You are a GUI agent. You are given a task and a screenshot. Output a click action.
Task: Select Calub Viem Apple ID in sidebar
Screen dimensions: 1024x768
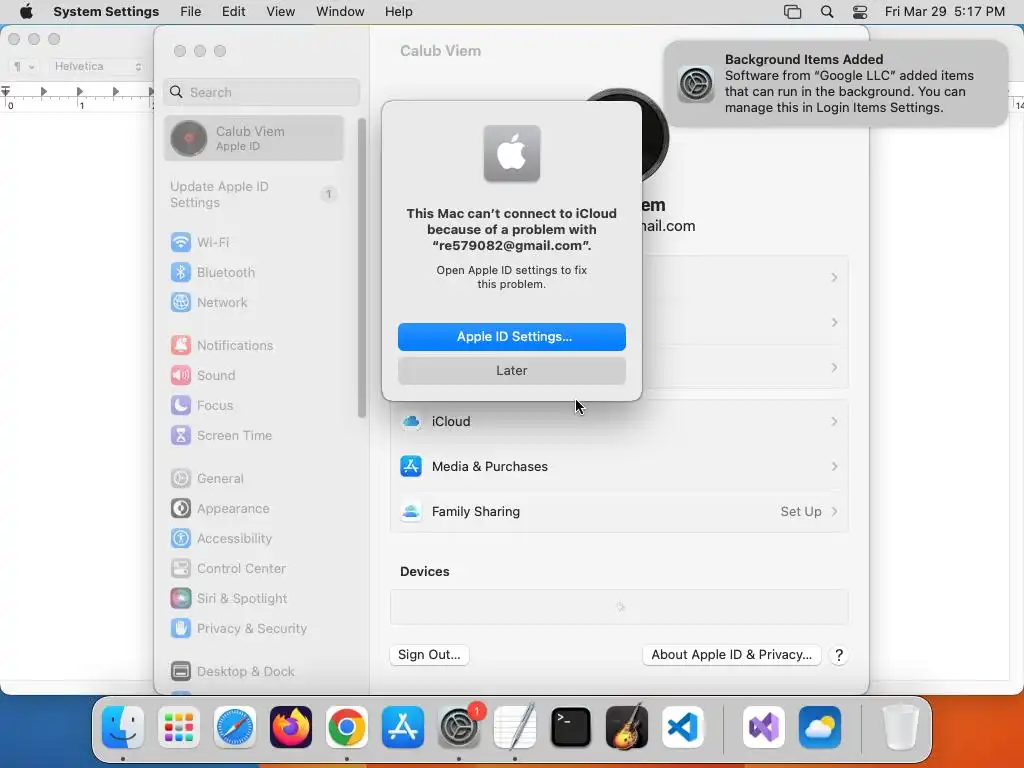click(x=254, y=138)
